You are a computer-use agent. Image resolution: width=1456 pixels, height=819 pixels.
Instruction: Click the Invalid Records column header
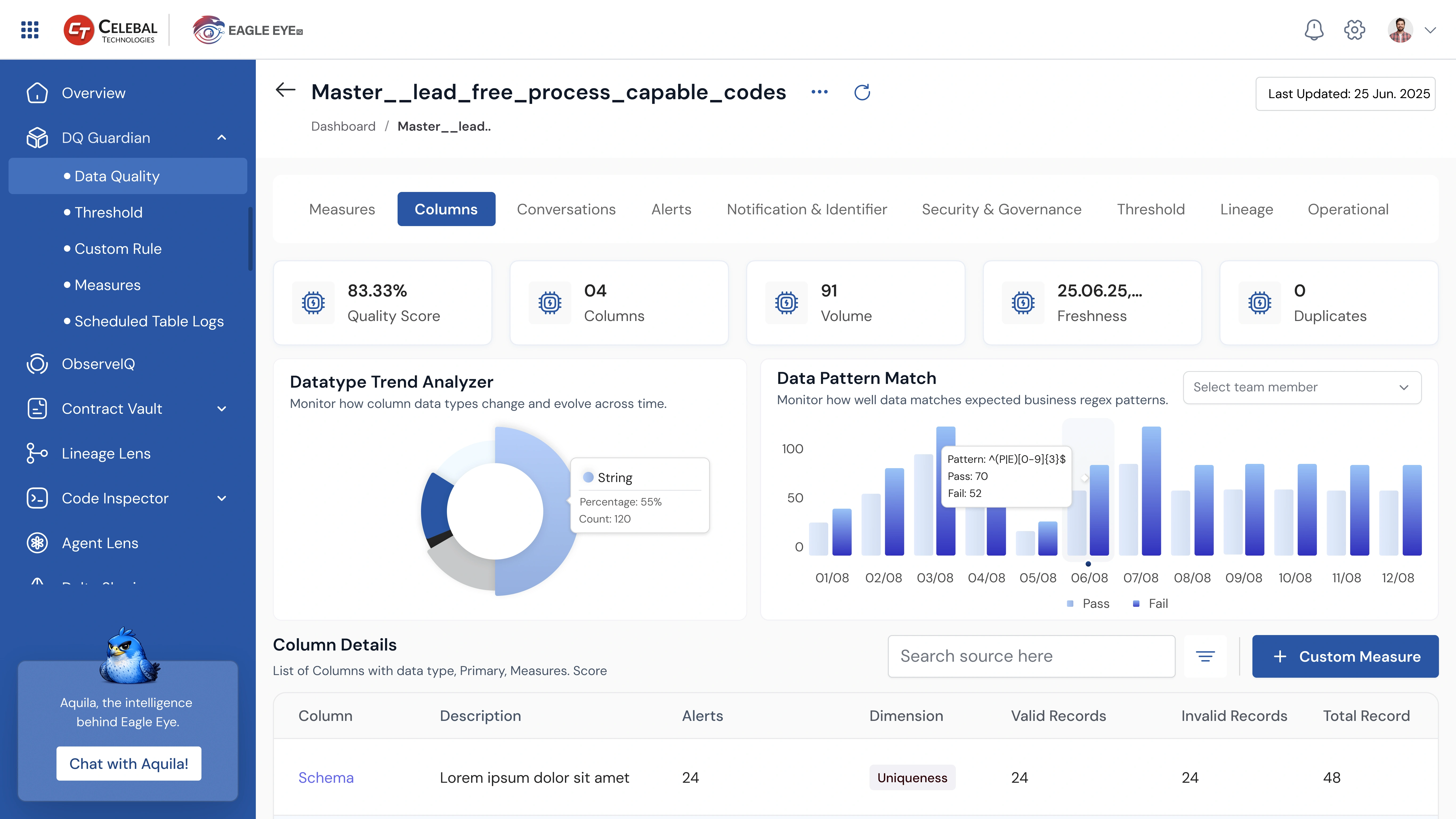click(x=1235, y=716)
